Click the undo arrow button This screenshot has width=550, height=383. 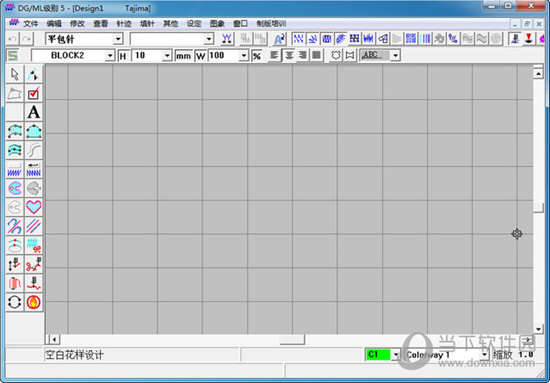[13, 39]
